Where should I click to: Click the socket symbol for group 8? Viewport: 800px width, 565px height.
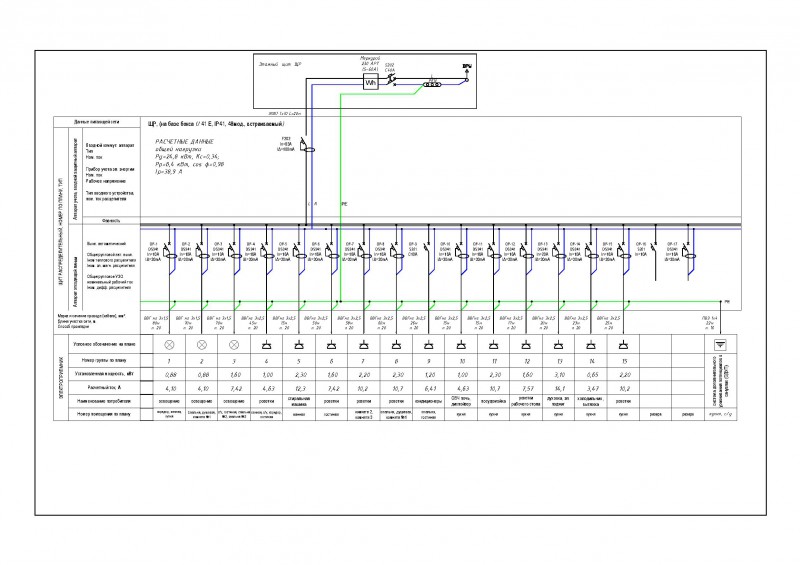coord(396,346)
